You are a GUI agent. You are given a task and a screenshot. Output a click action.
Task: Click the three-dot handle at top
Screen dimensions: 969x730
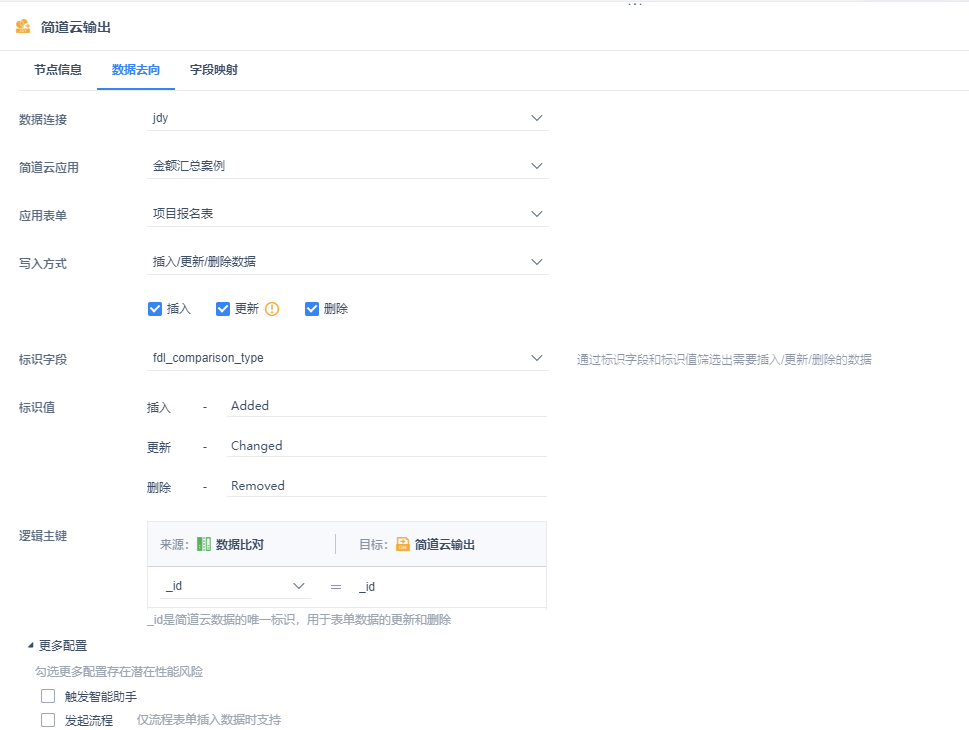pos(635,4)
